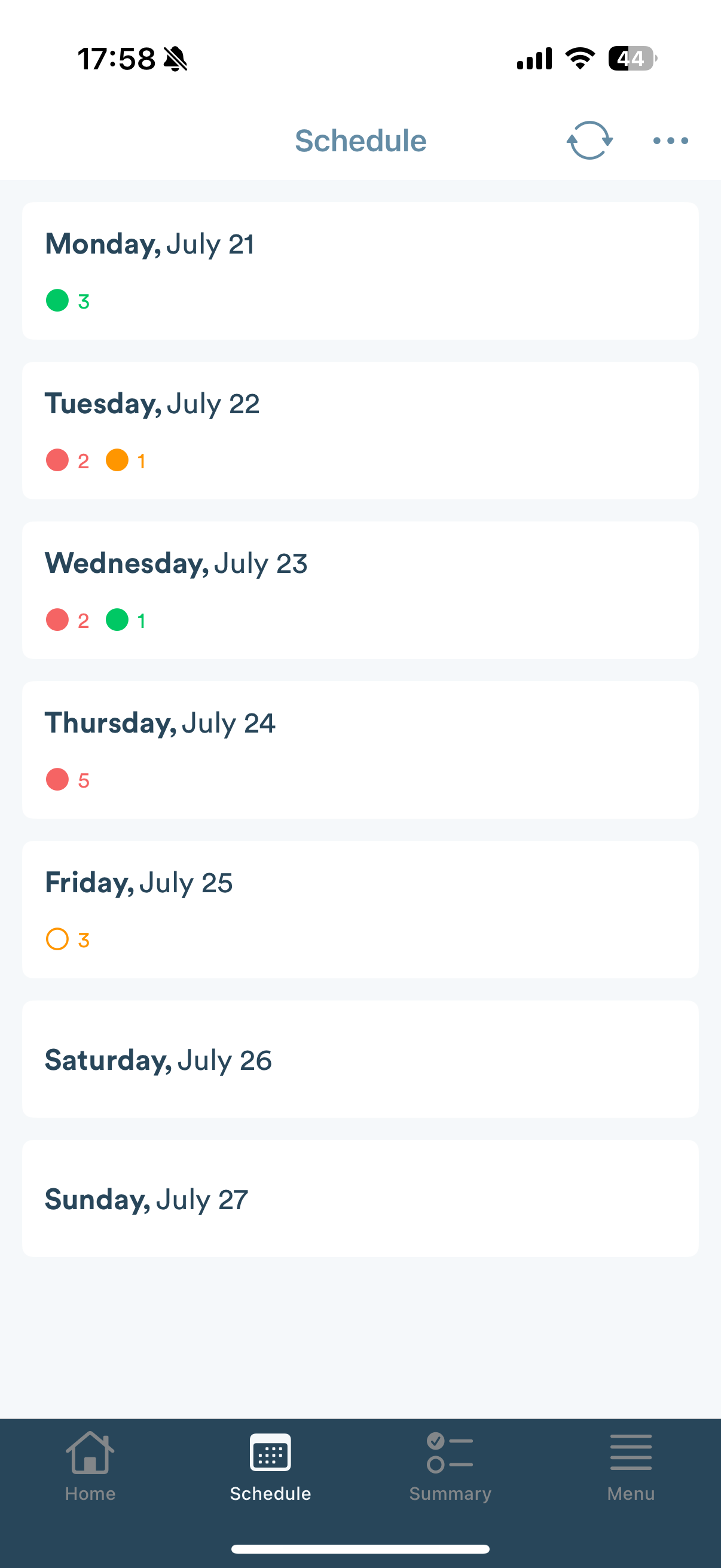The image size is (721, 1568).
Task: Tap orange dot on Tuesday, July 22
Action: coord(117,460)
